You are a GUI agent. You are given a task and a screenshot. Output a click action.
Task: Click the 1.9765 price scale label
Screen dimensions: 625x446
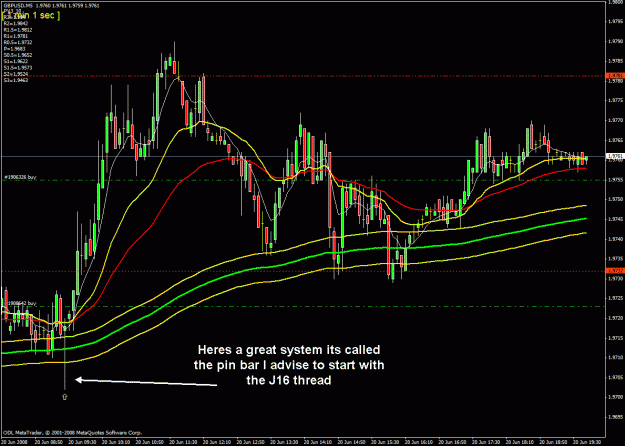(x=616, y=140)
